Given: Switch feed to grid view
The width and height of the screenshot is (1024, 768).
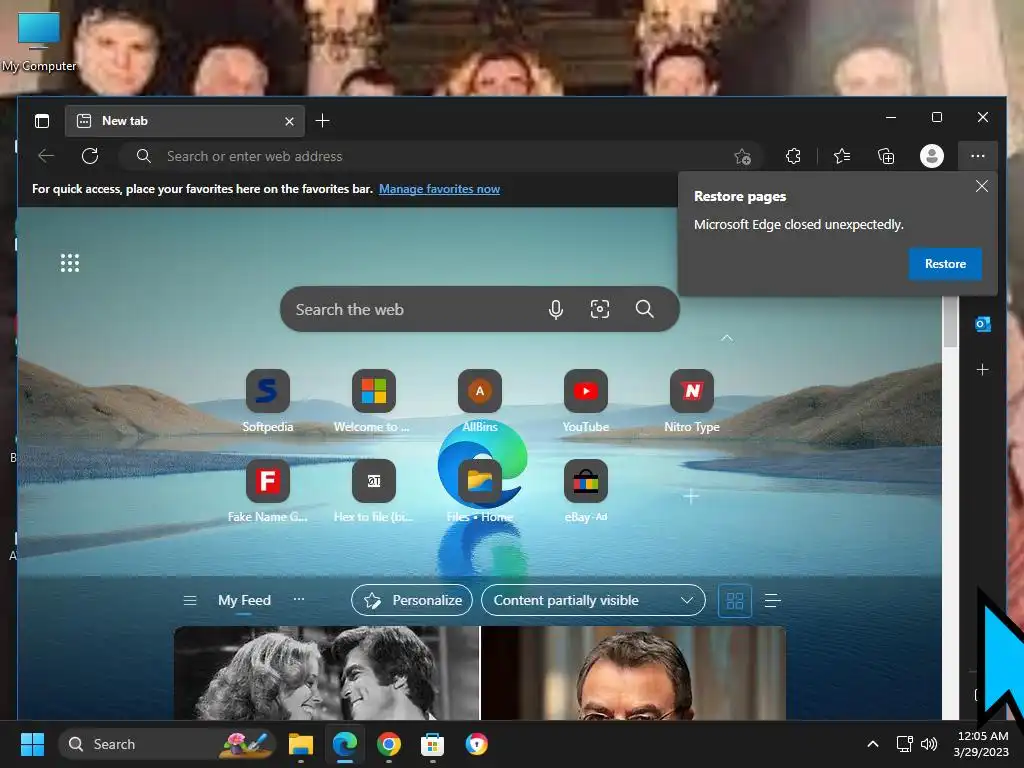Looking at the screenshot, I should pos(735,601).
